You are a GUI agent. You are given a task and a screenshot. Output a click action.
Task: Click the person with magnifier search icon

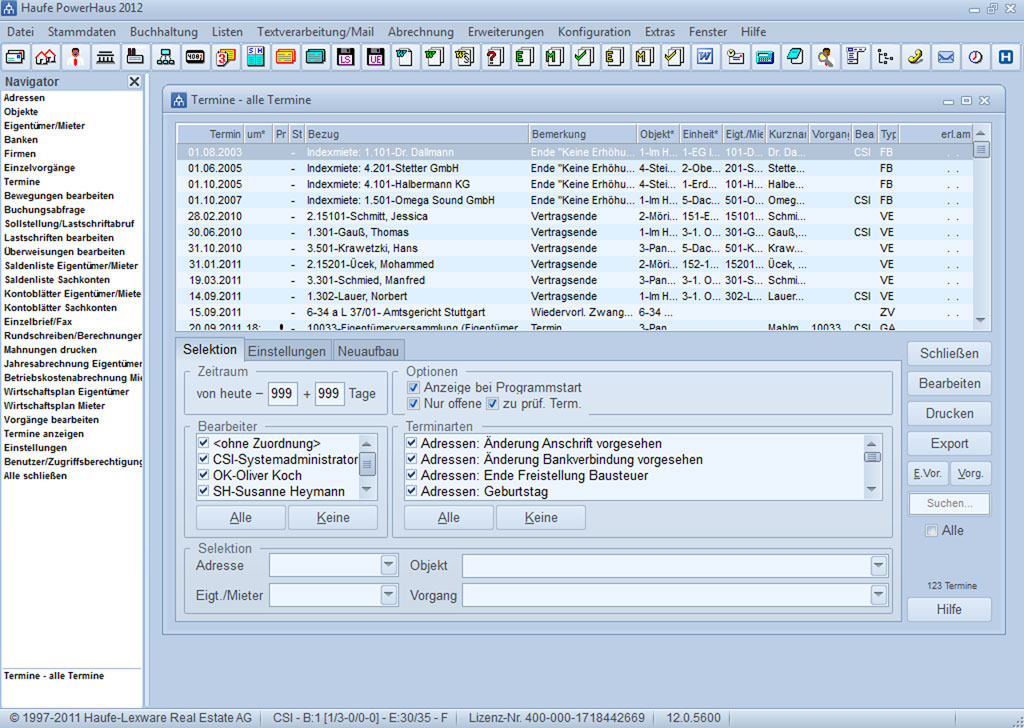[825, 57]
